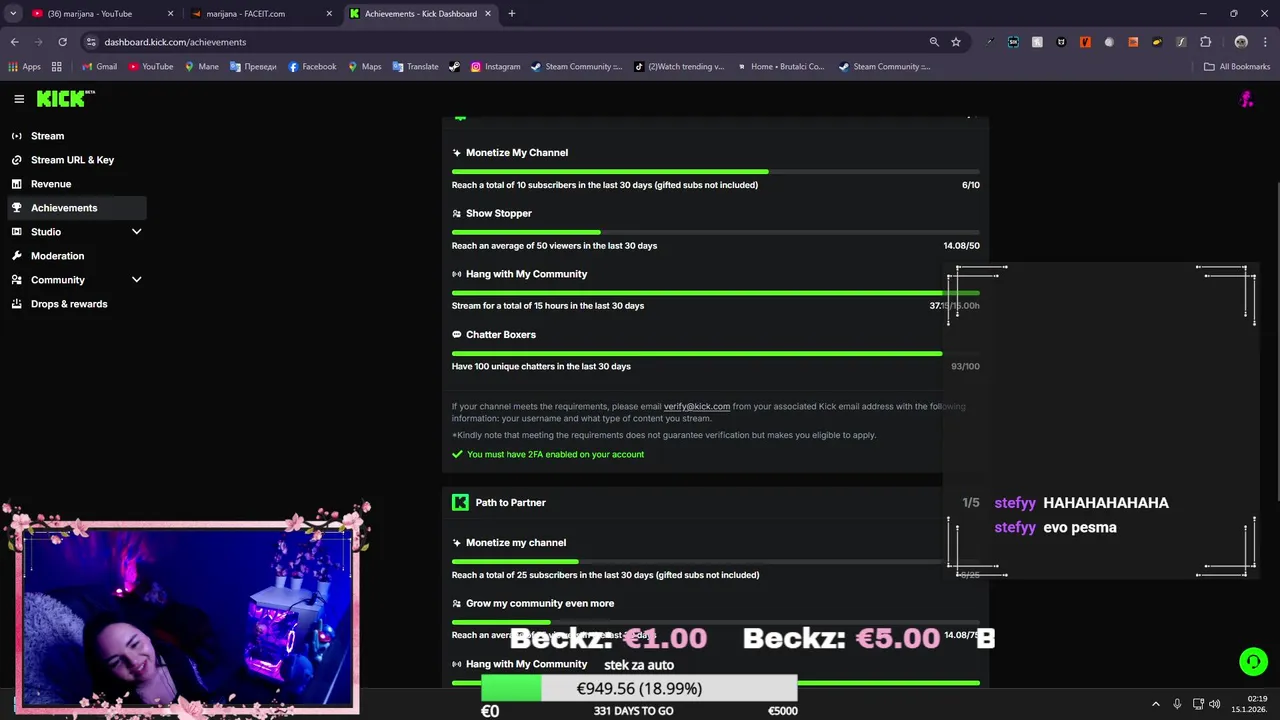Open the orange V extension icon
Screen dimensions: 1280x720
(x=1085, y=42)
